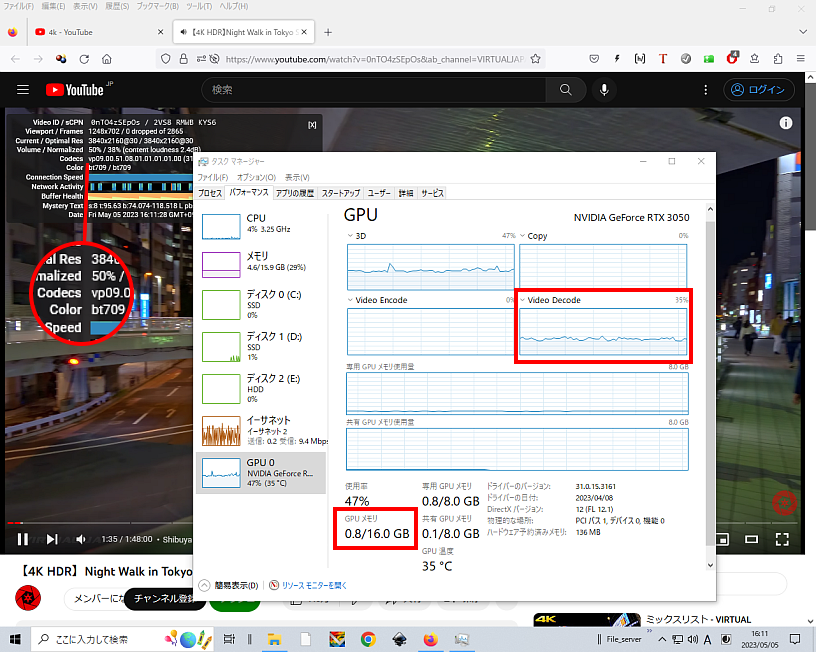
Task: Open the 詳細 tab
Action: 406,193
